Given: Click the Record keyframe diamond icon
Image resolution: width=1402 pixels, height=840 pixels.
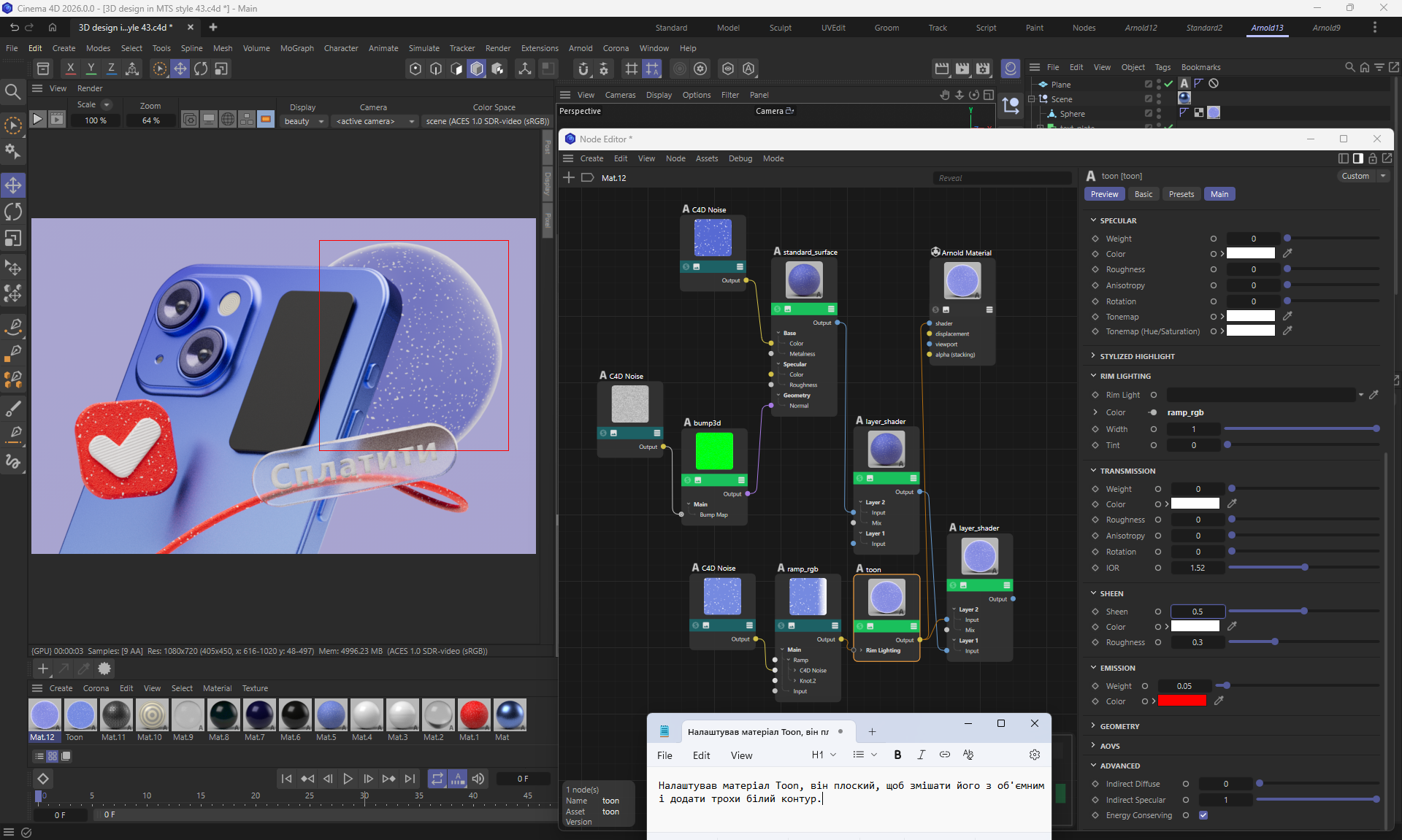Looking at the screenshot, I should 43,779.
